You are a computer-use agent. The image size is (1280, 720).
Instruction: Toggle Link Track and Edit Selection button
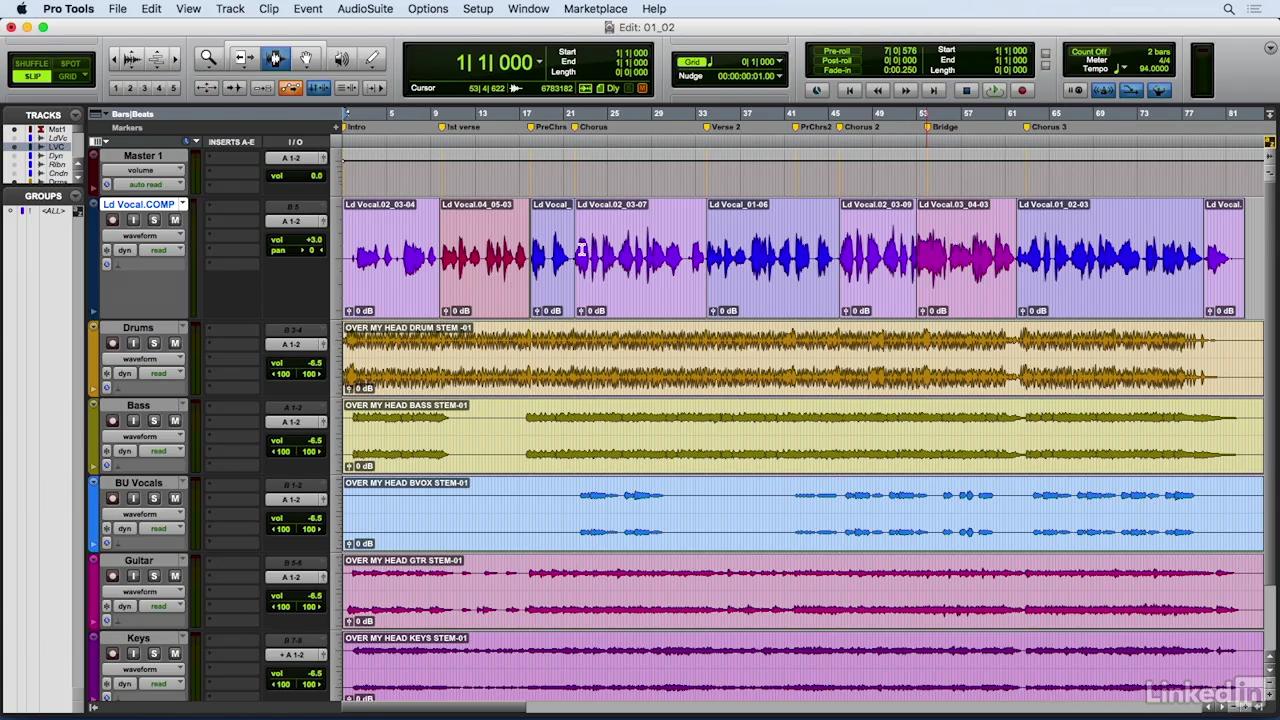point(347,88)
